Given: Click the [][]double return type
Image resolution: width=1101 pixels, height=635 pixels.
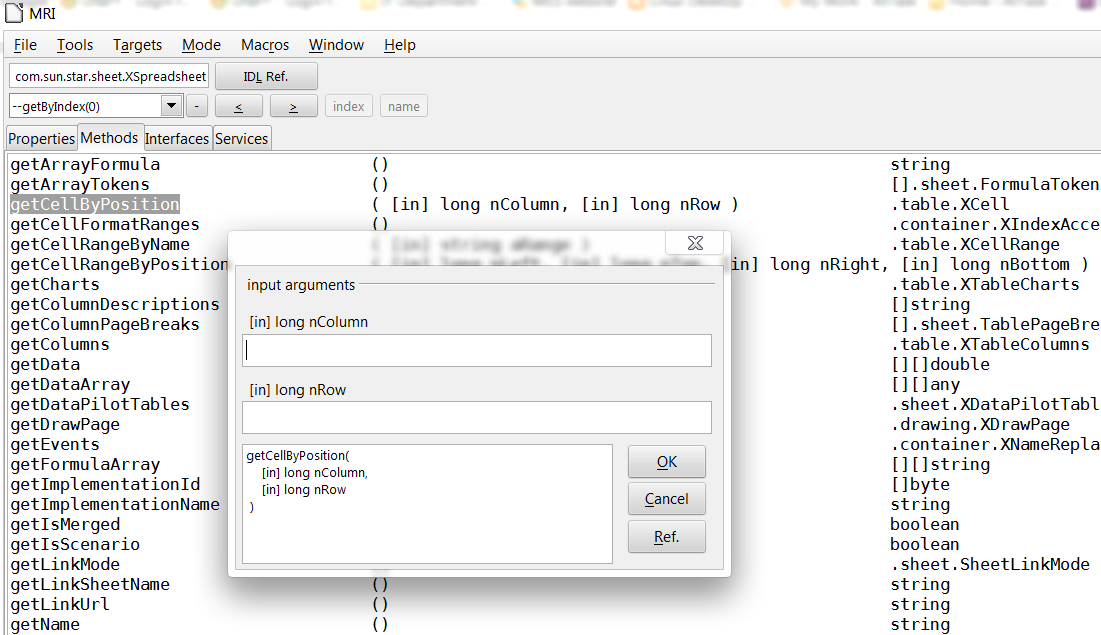Looking at the screenshot, I should click(940, 365).
